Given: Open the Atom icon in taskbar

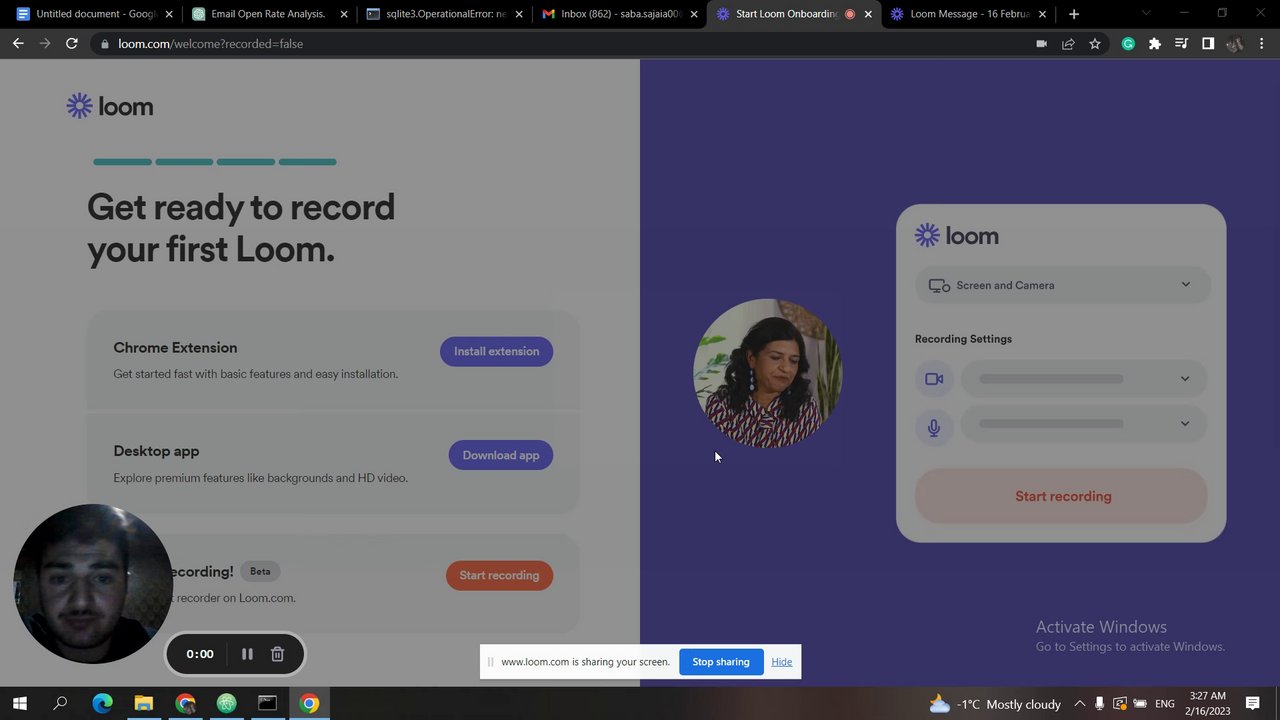Looking at the screenshot, I should [x=226, y=704].
